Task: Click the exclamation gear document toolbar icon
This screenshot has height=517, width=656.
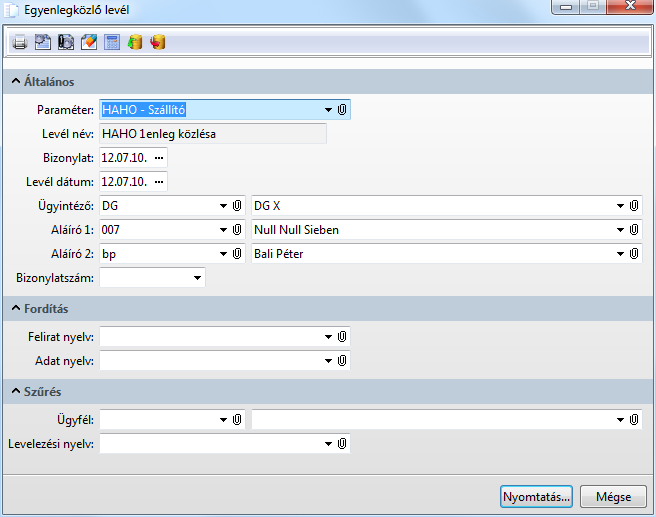Action: point(66,42)
